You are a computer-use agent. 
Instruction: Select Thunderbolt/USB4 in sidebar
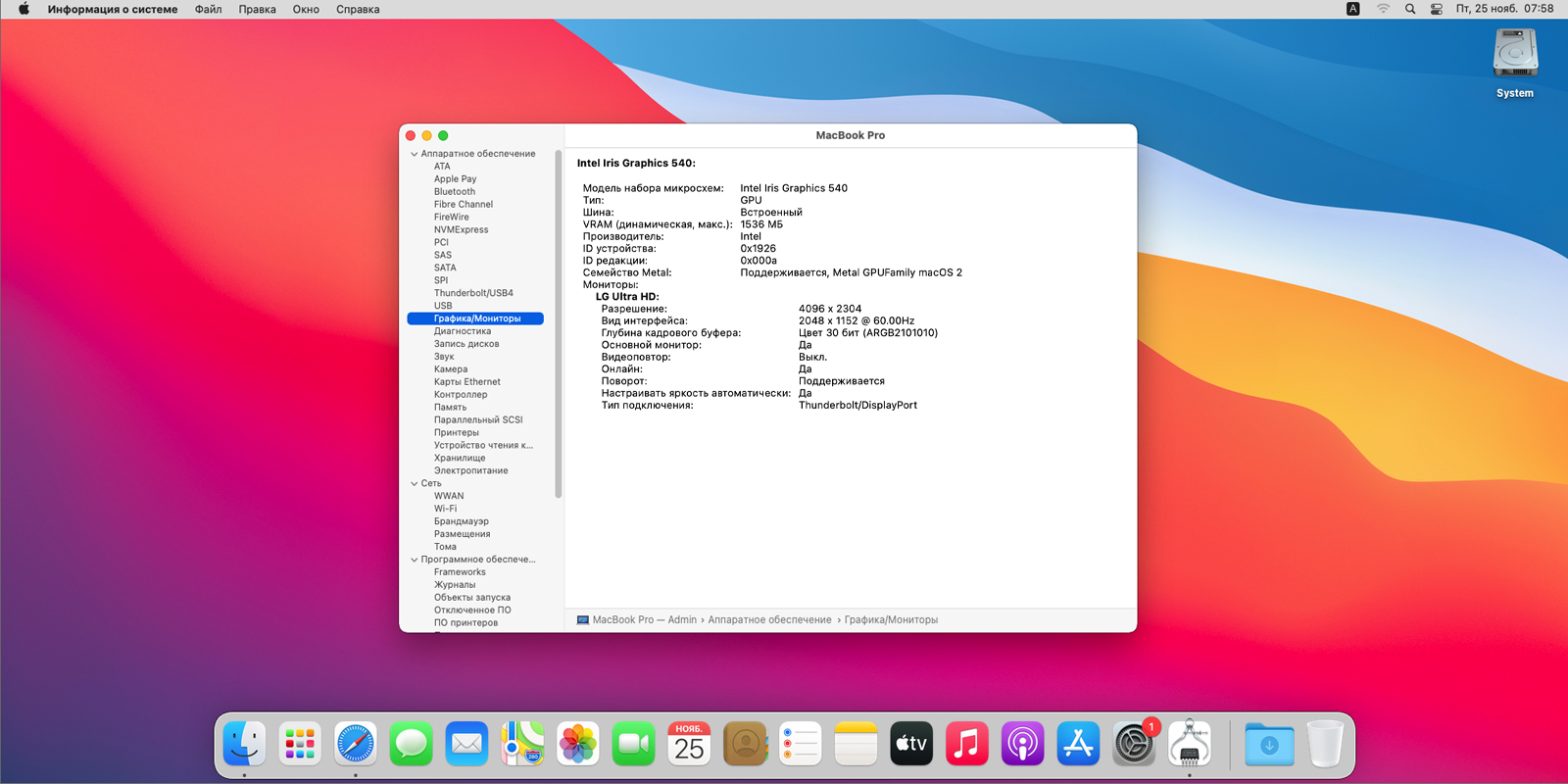pyautogui.click(x=473, y=293)
